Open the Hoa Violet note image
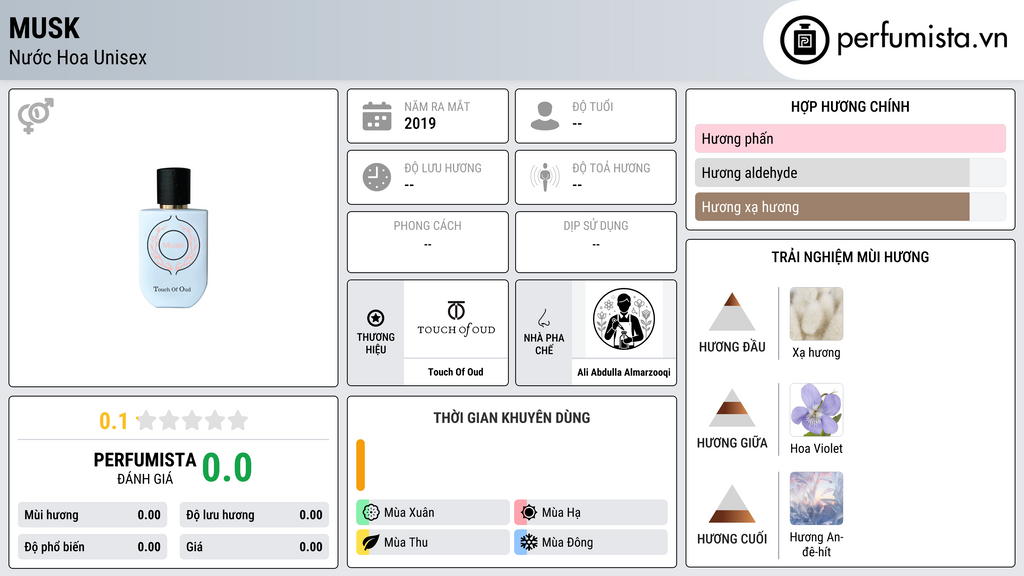1024x576 pixels. tap(816, 410)
